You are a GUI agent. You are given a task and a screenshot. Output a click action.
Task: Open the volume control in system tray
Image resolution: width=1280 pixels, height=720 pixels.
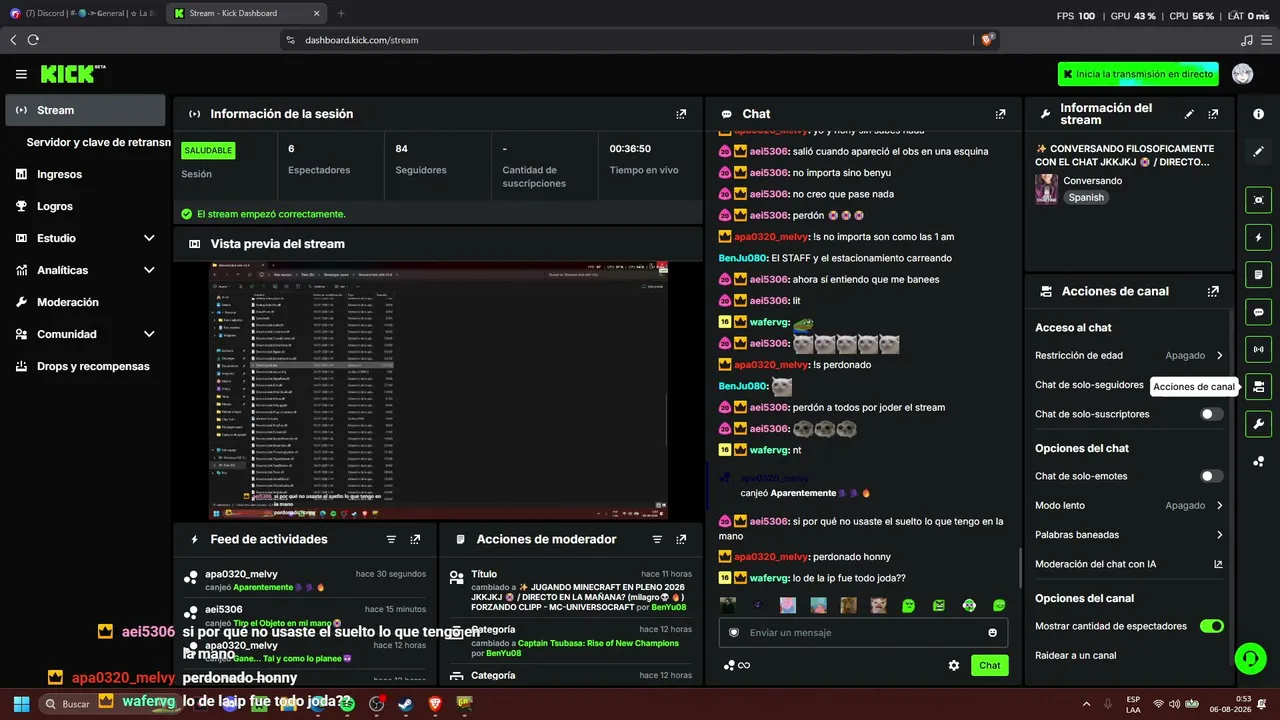click(1175, 704)
